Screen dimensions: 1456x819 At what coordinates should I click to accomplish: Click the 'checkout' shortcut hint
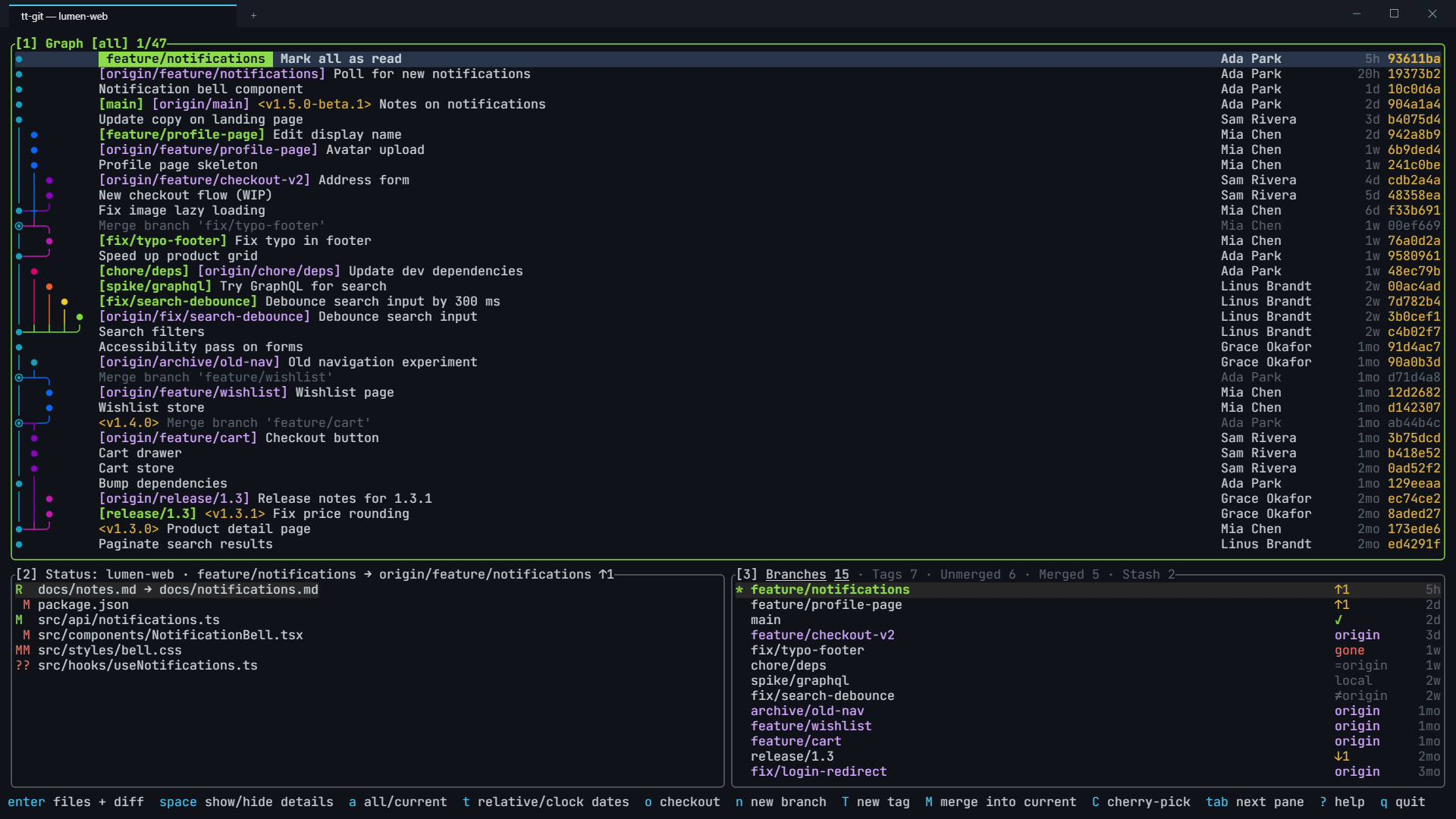pyautogui.click(x=682, y=802)
